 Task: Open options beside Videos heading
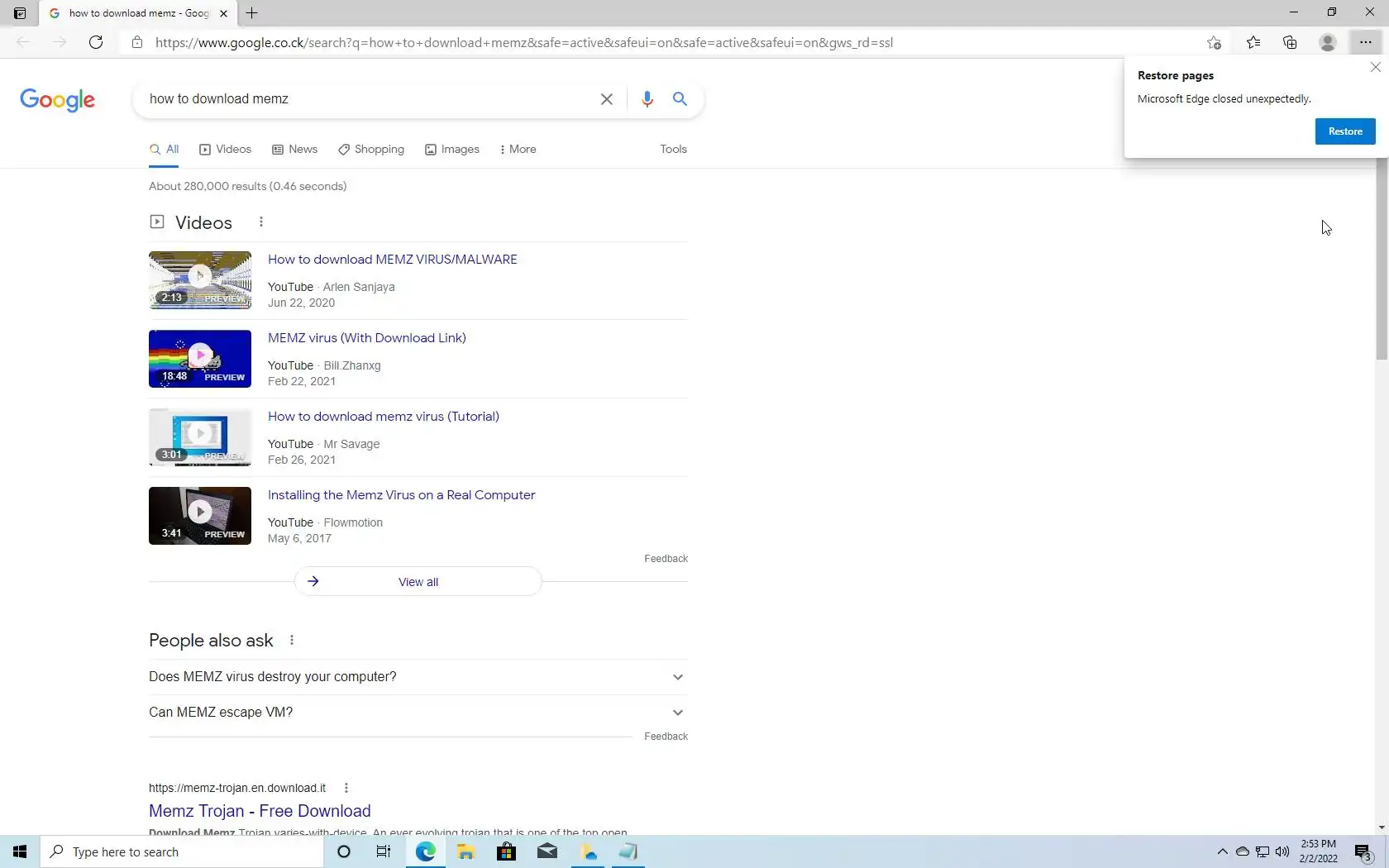(x=261, y=222)
